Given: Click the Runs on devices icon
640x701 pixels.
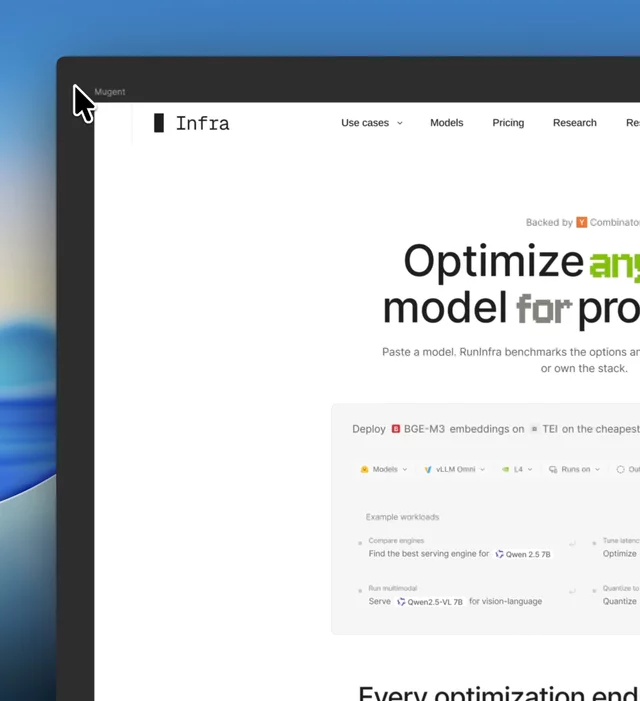Looking at the screenshot, I should (553, 469).
